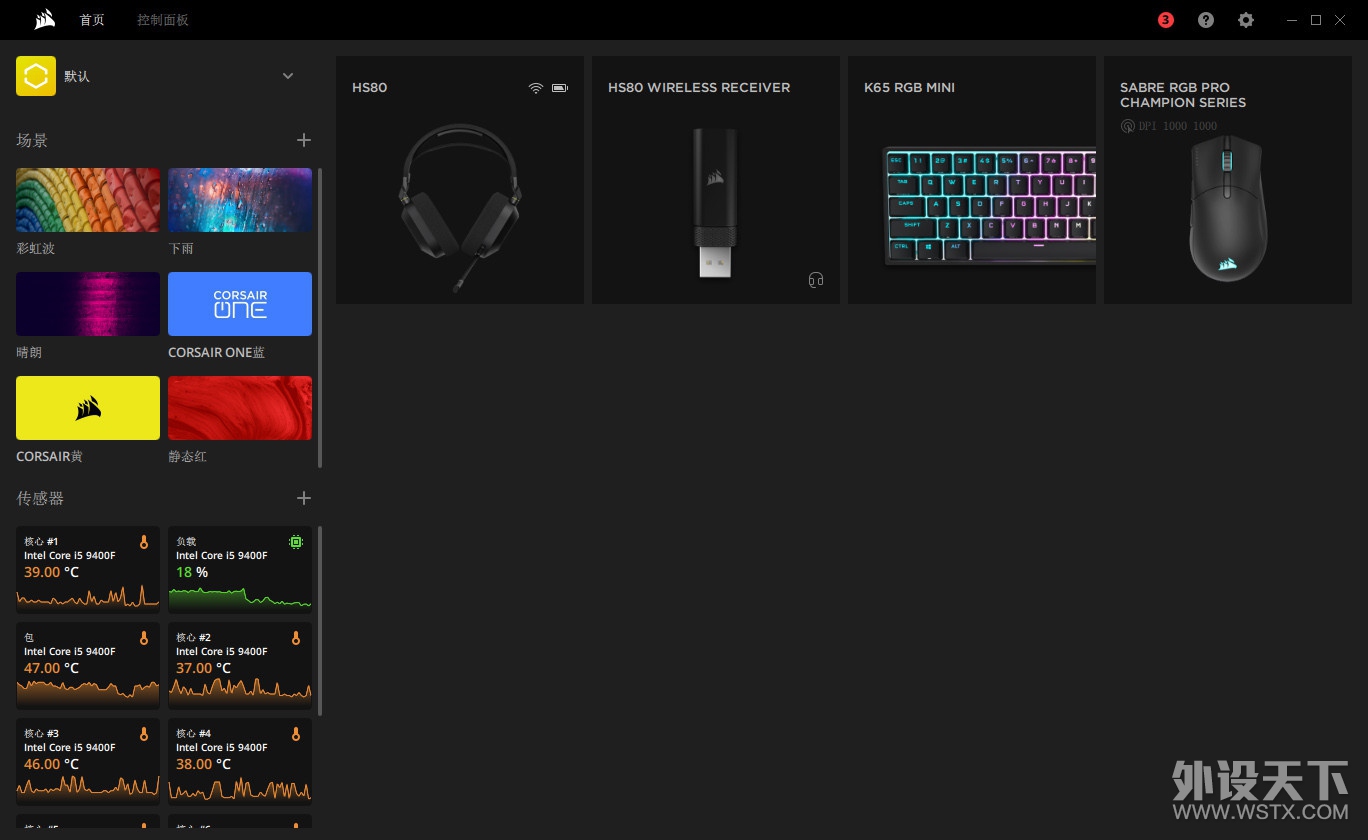Click the 核心 #2 thermometer icon
This screenshot has height=840, width=1368.
coord(296,638)
